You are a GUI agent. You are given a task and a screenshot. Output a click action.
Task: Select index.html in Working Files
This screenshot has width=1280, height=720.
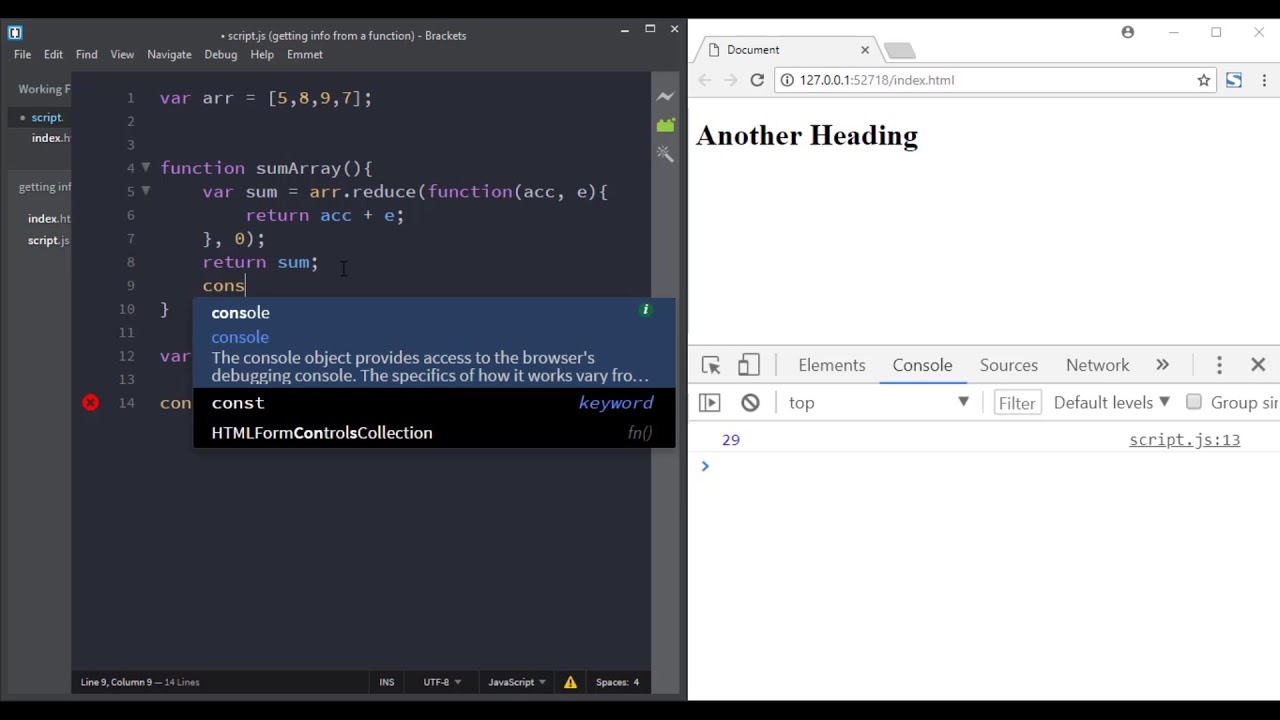51,138
